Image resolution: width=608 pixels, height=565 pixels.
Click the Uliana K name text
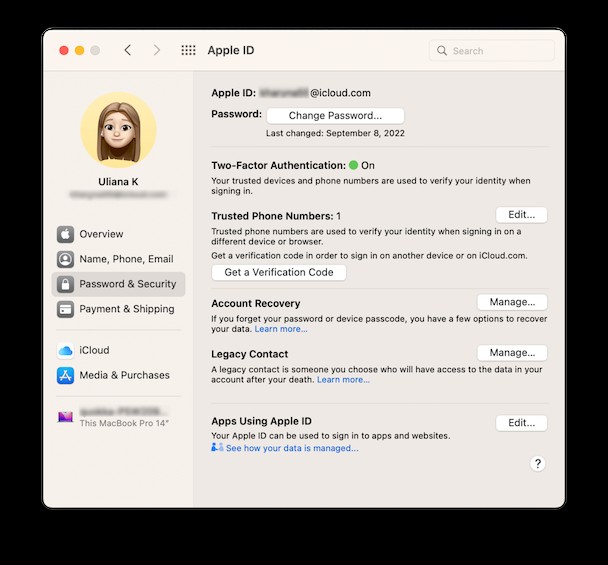pyautogui.click(x=118, y=182)
